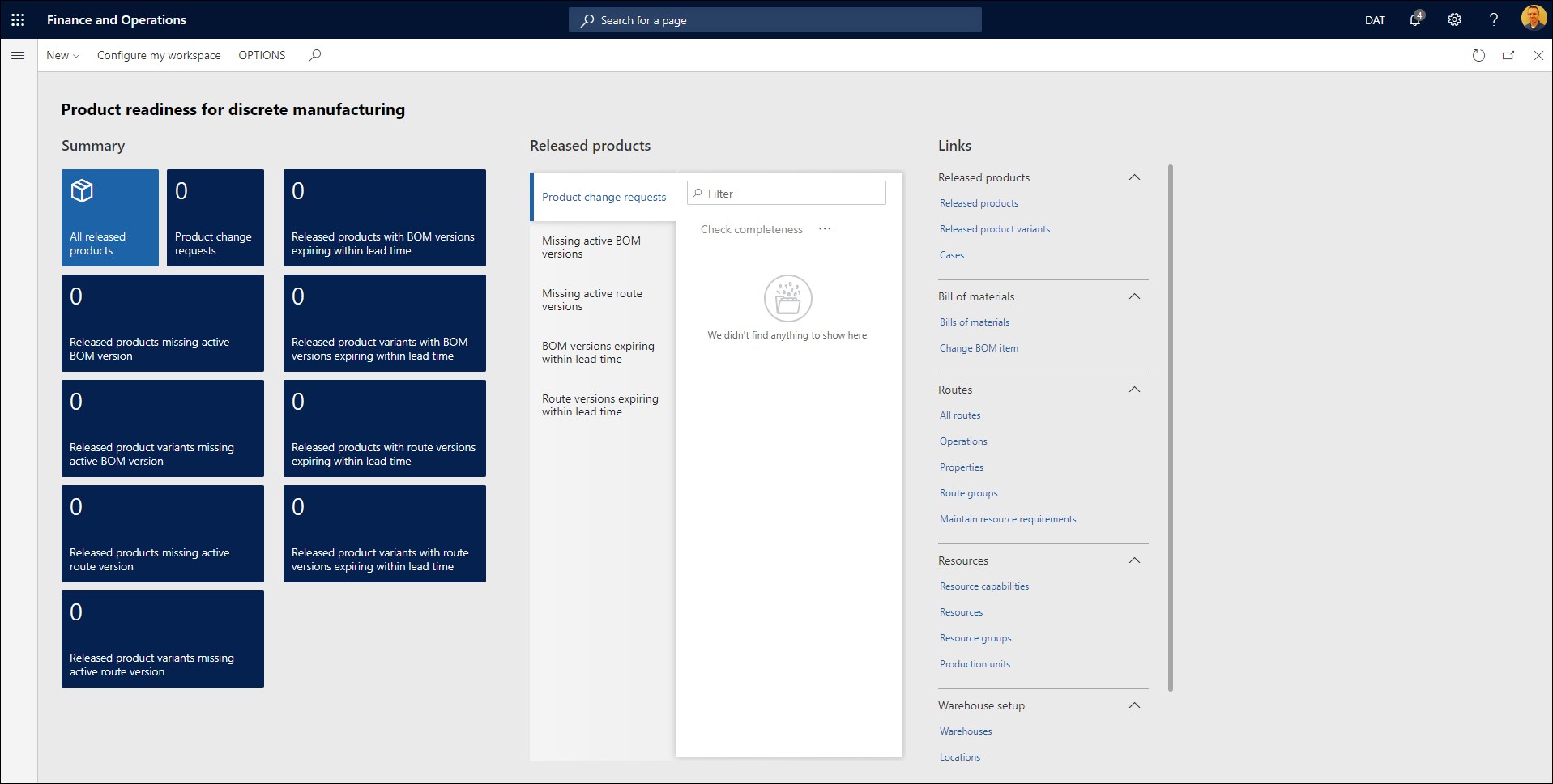Open the notifications bell icon

[x=1415, y=19]
